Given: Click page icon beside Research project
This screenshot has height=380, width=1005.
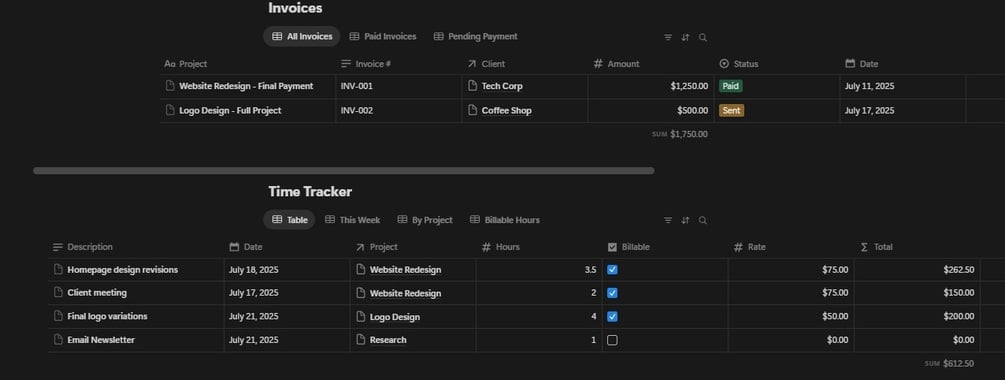Looking at the screenshot, I should coord(360,340).
